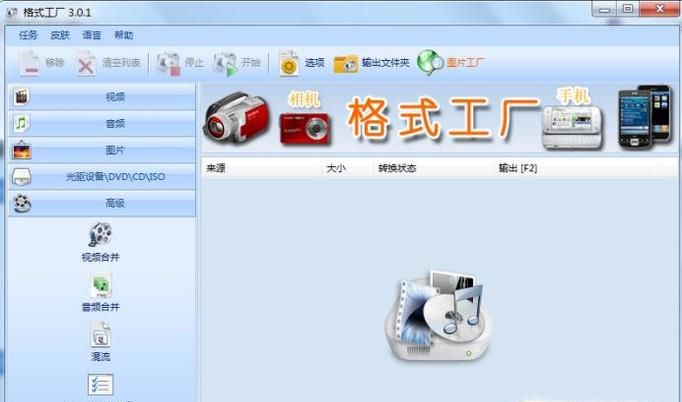Open the 任务 menu
Image resolution: width=682 pixels, height=402 pixels.
coord(28,34)
